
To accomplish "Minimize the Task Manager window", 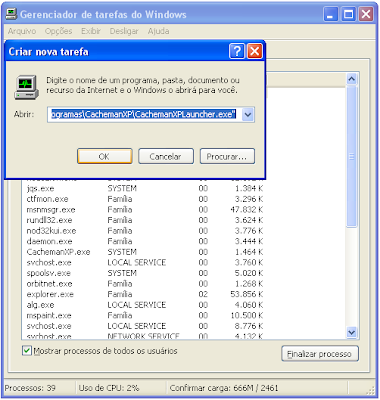I will point(331,14).
